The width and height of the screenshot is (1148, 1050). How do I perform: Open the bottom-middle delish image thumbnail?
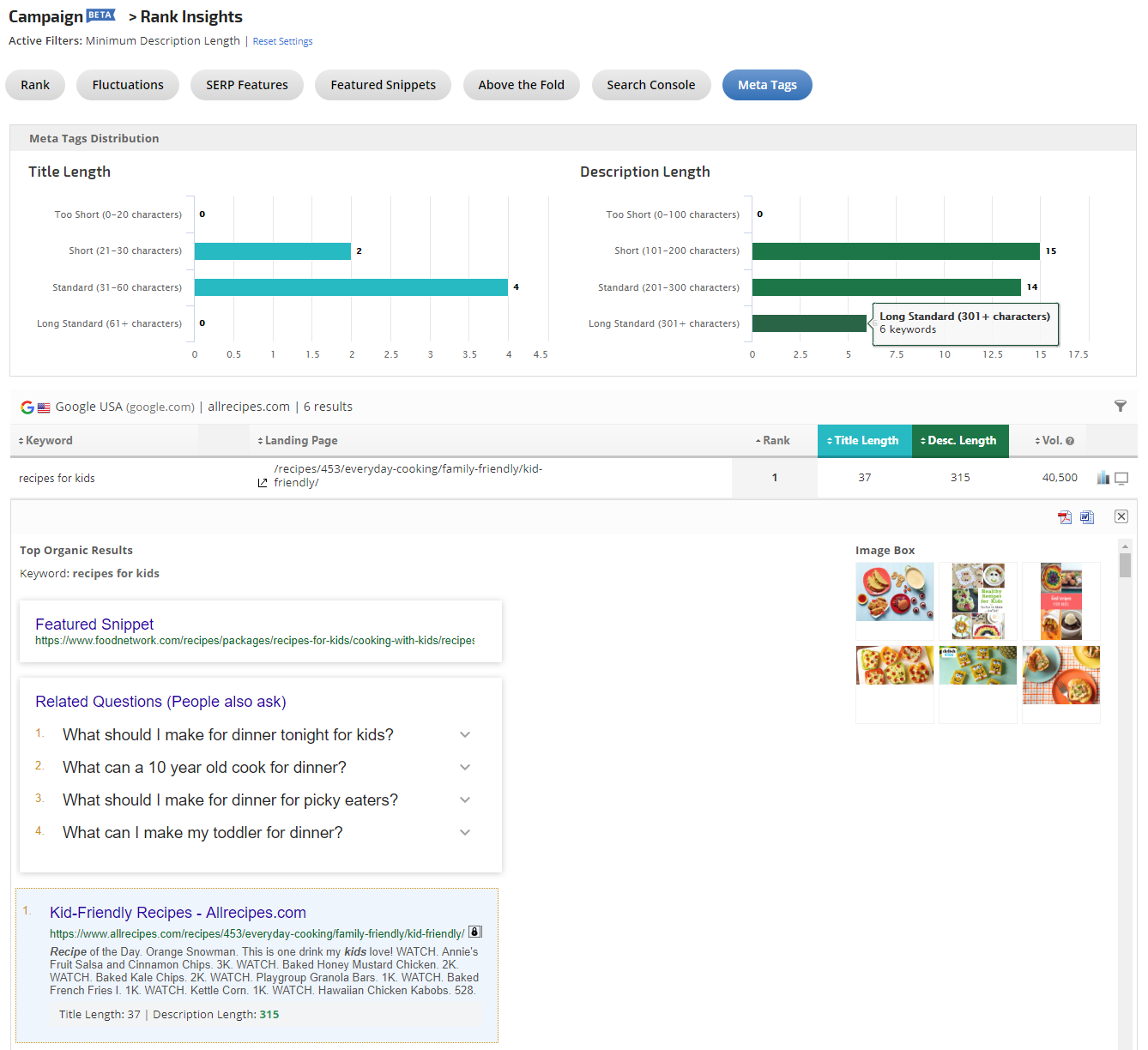(978, 665)
